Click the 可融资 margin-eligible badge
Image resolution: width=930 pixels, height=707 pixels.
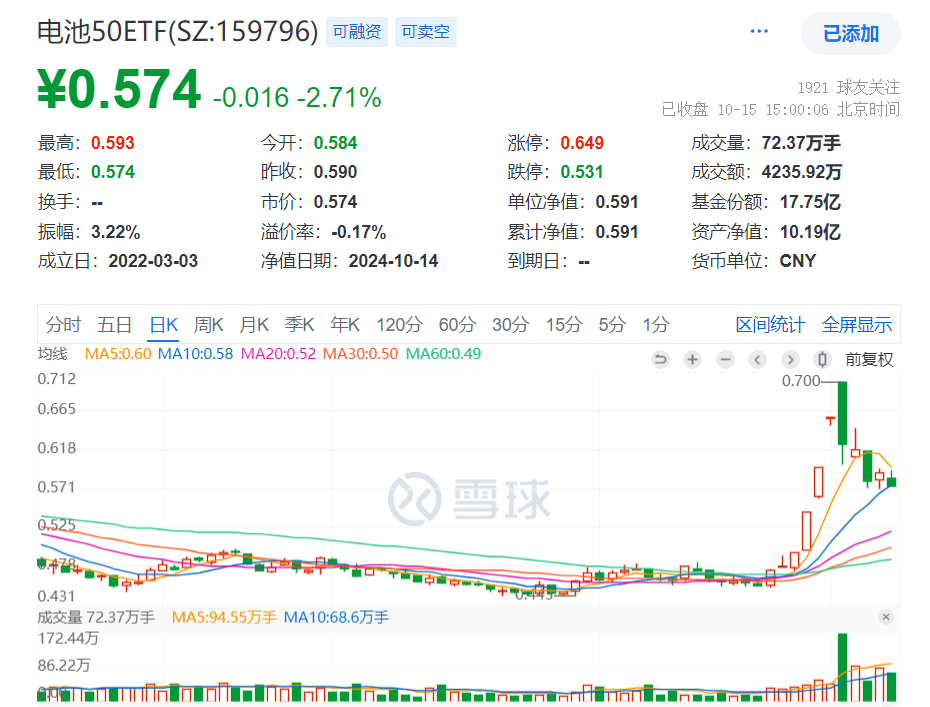coord(357,31)
